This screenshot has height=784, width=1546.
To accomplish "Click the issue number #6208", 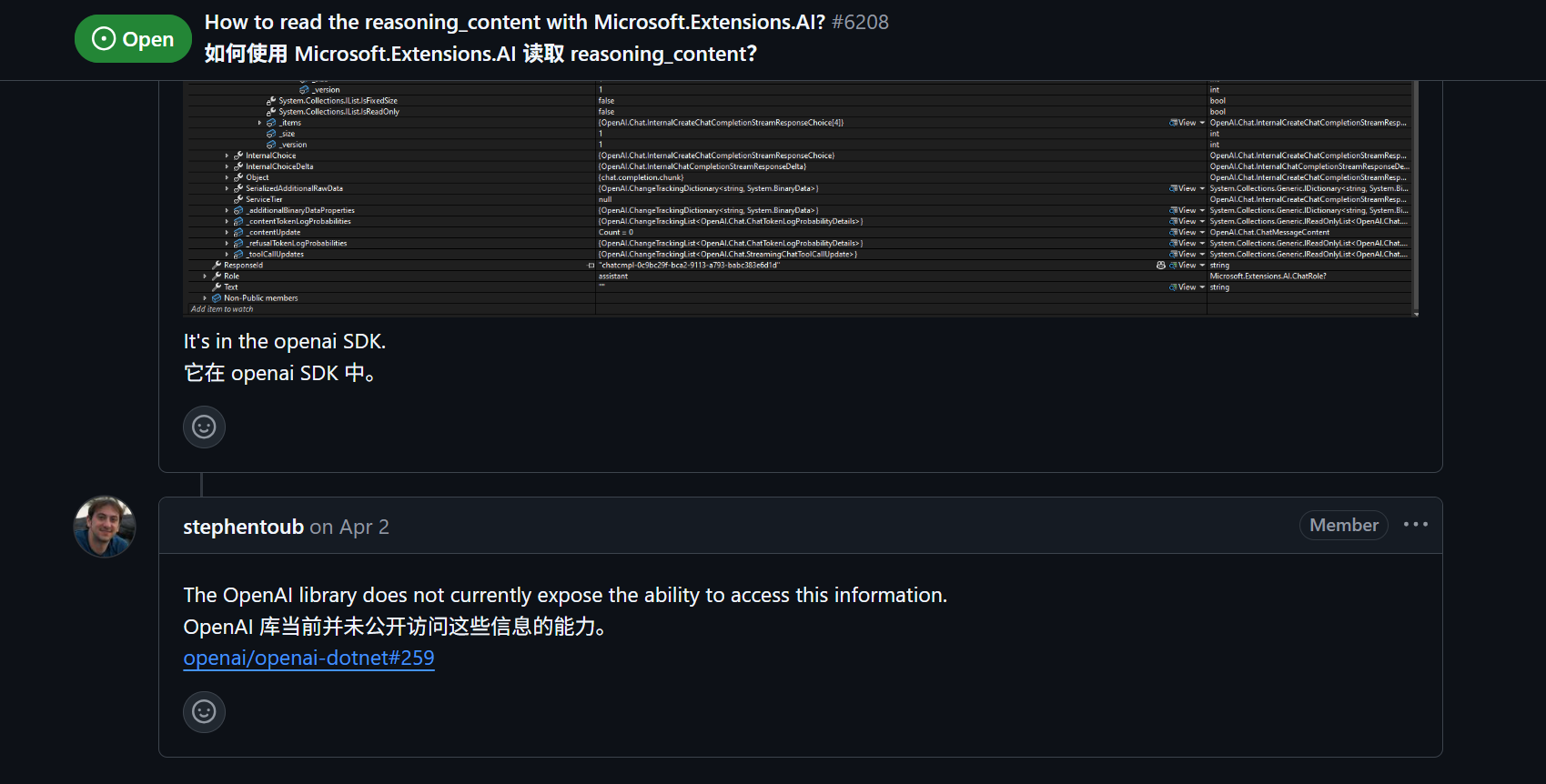I will pyautogui.click(x=860, y=22).
